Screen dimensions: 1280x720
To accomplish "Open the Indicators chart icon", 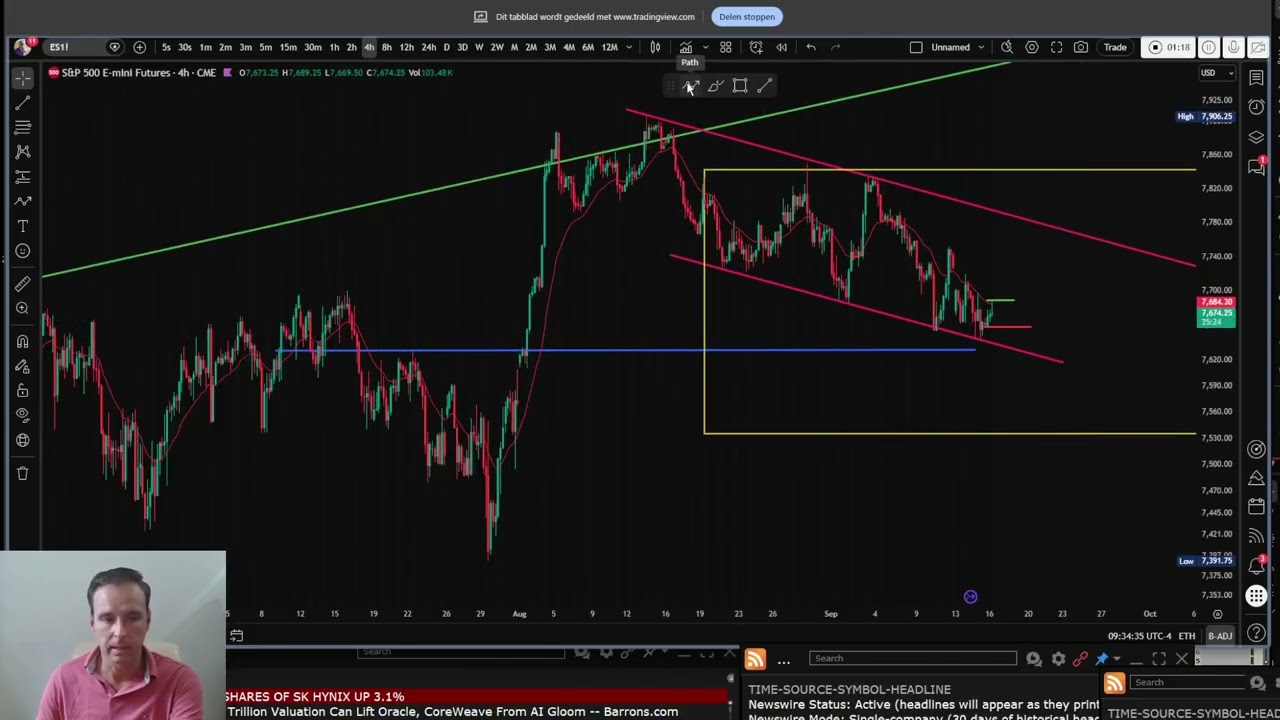I will click(x=686, y=47).
